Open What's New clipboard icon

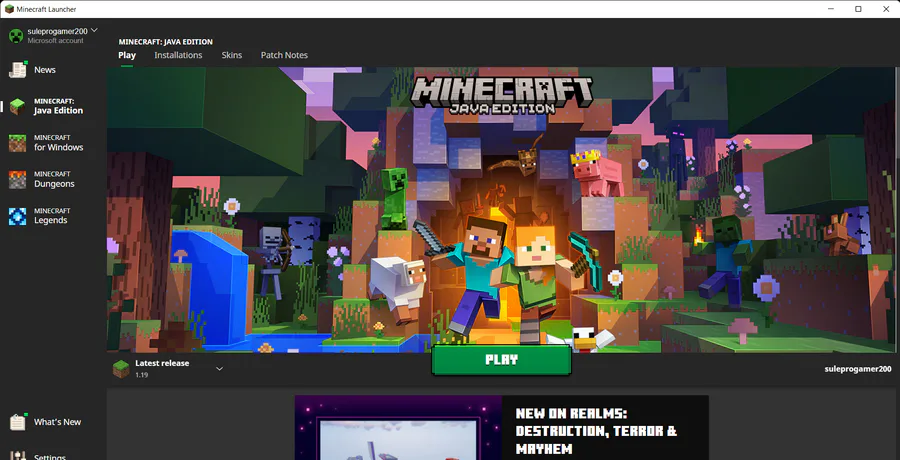pos(18,422)
